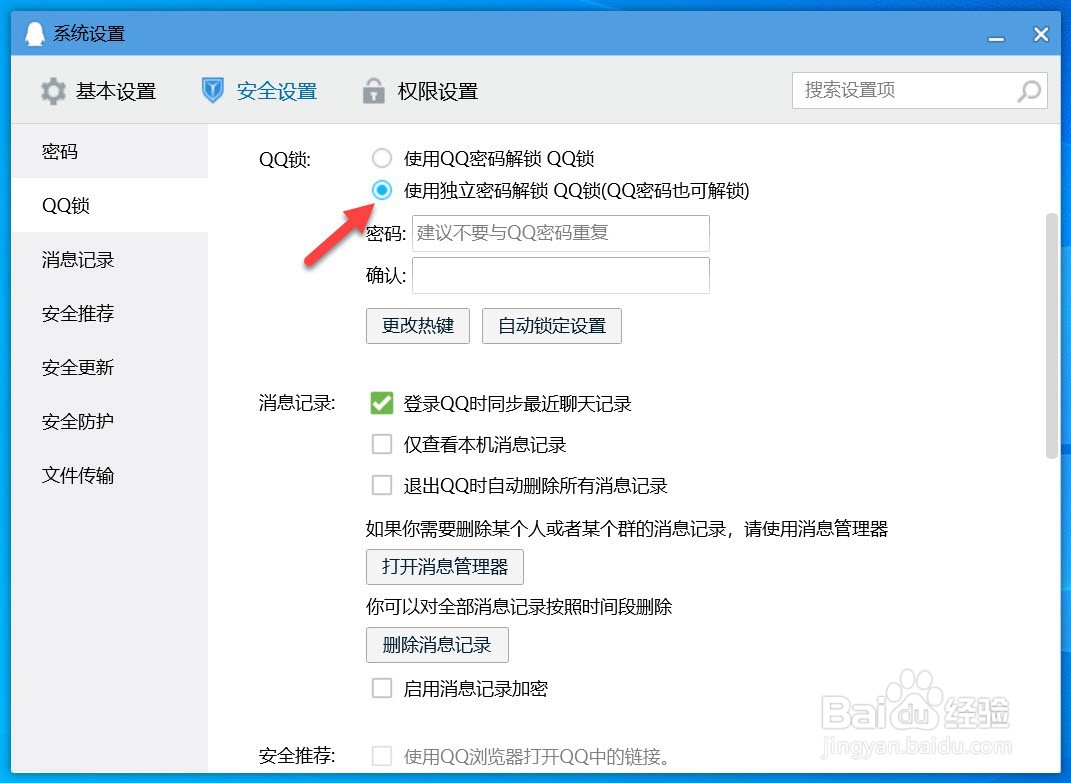This screenshot has width=1071, height=783.
Task: Open the 消息记录 sidebar section
Action: [x=77, y=260]
